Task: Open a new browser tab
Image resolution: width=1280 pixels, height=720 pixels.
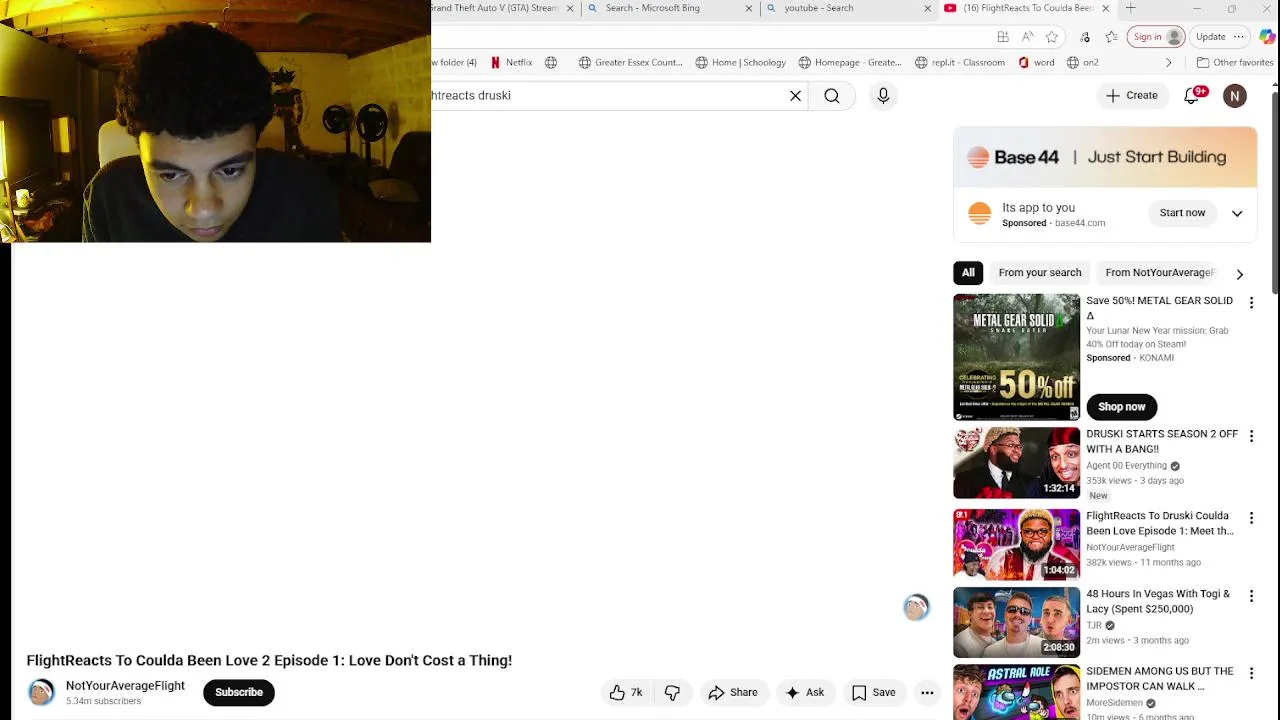Action: [1130, 8]
